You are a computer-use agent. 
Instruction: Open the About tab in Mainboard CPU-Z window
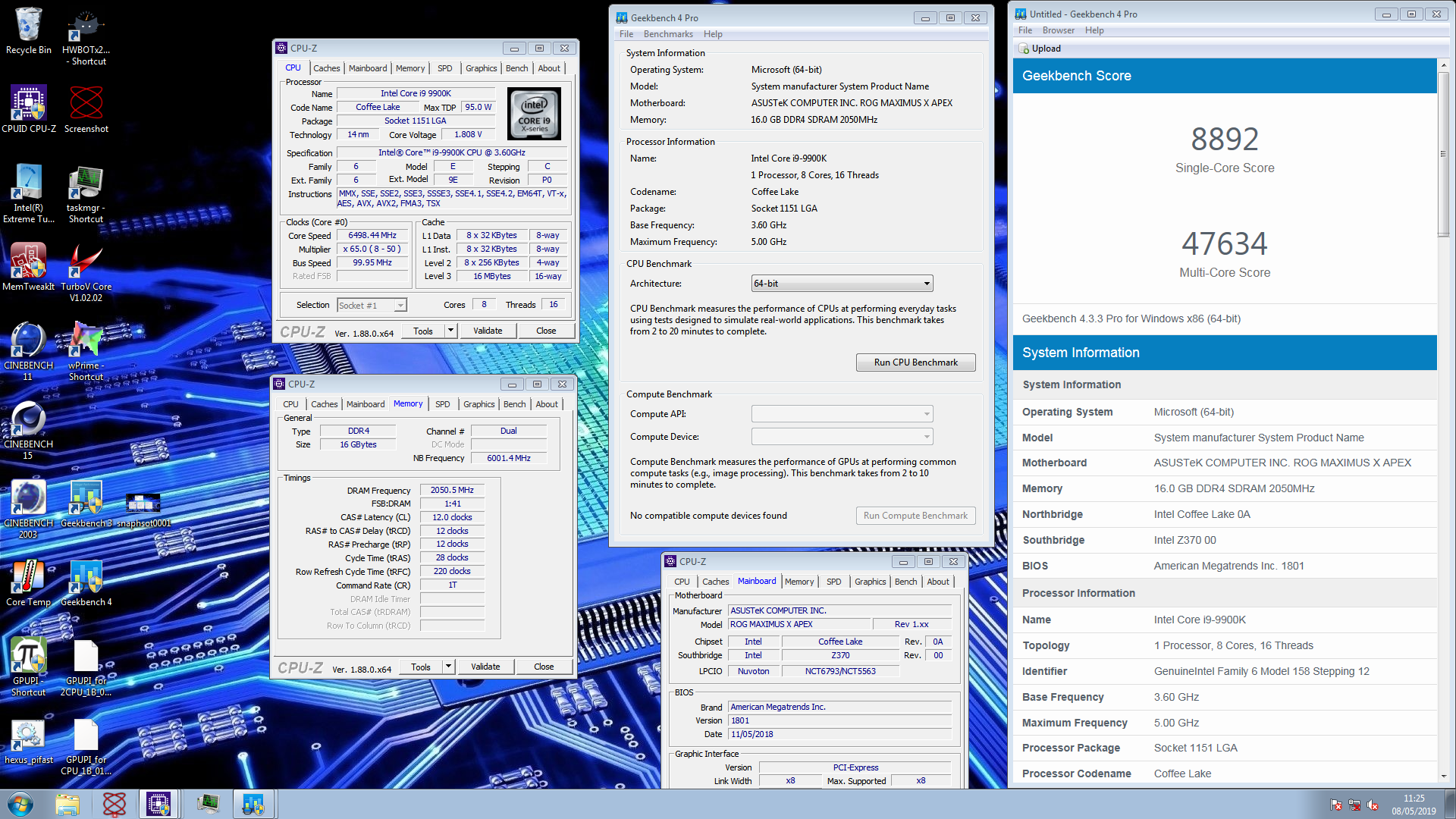(x=938, y=582)
